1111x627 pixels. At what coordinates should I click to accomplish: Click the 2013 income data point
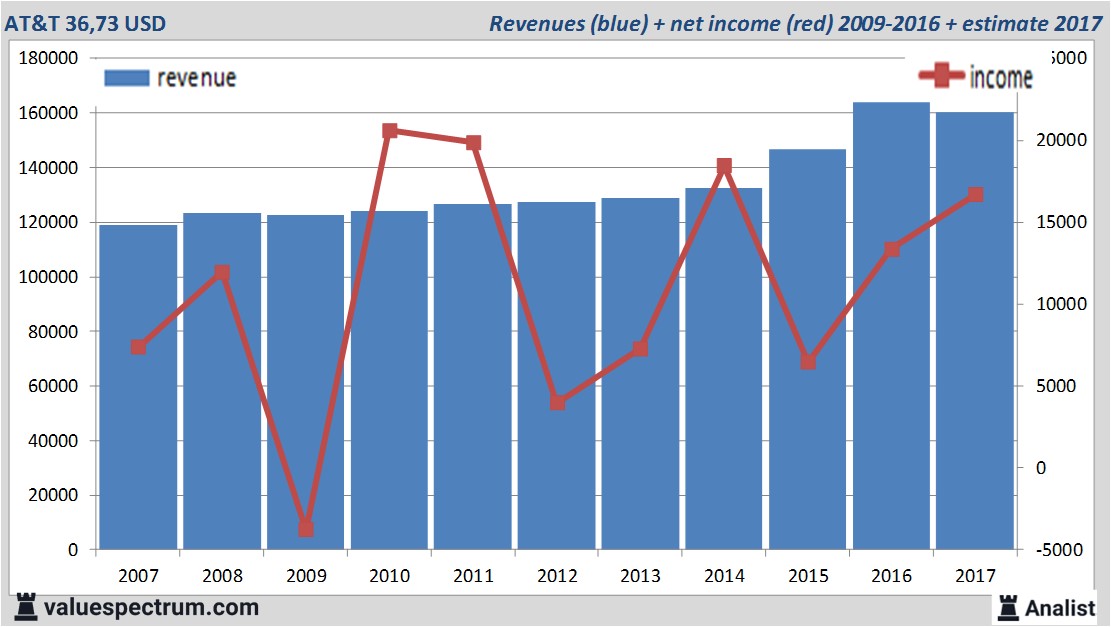(640, 349)
